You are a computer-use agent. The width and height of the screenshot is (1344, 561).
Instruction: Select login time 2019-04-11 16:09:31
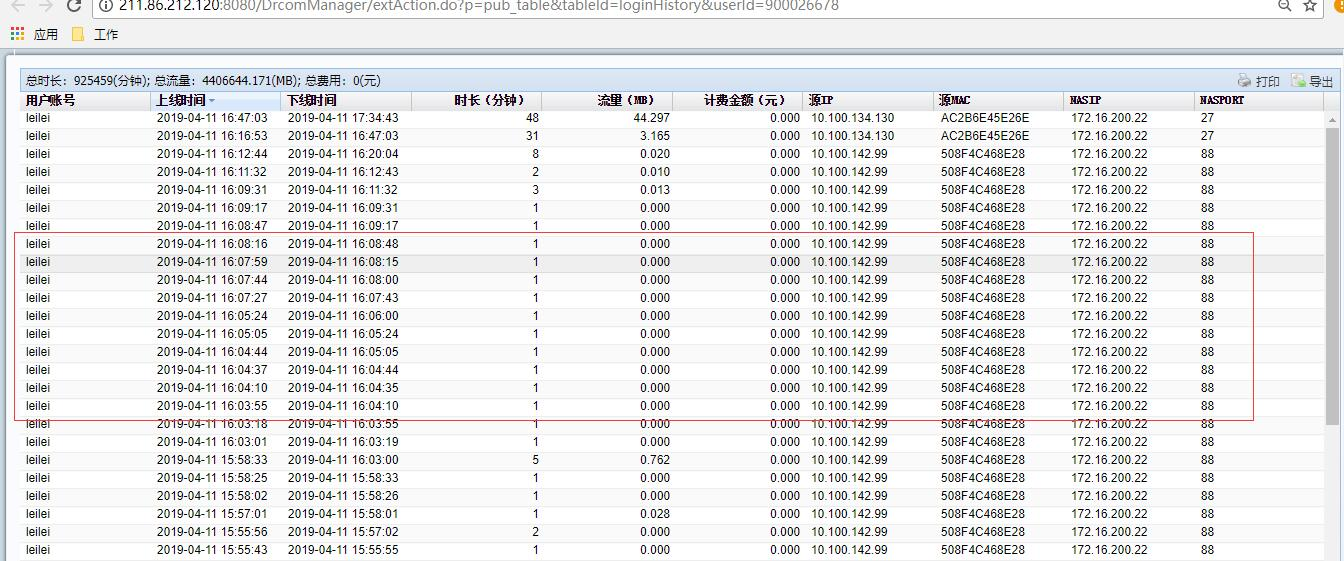pos(212,190)
